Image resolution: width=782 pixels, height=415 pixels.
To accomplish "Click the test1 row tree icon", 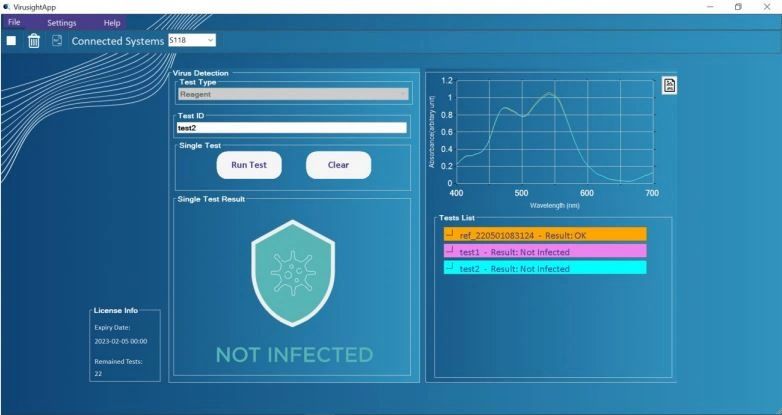I will [450, 250].
